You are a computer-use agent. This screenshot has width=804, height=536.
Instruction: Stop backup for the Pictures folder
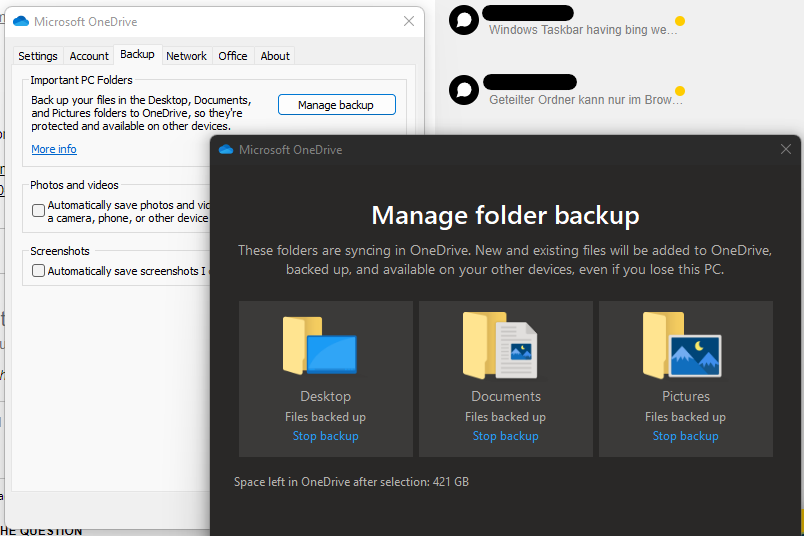click(686, 436)
